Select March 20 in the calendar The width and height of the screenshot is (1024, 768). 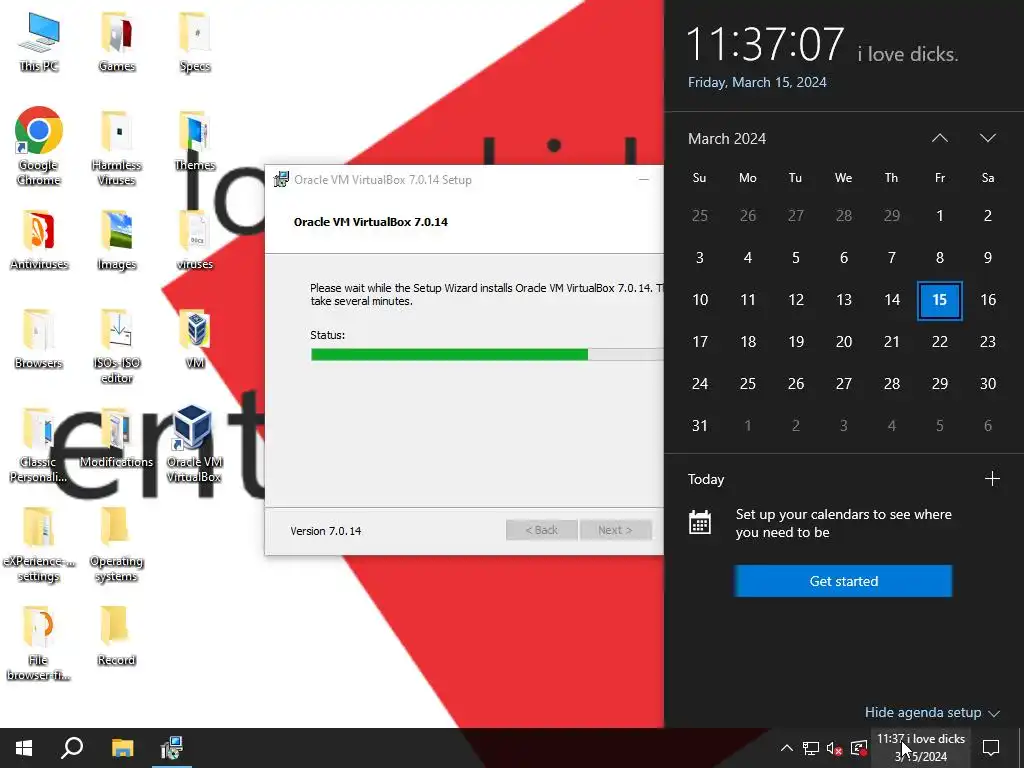tap(844, 342)
